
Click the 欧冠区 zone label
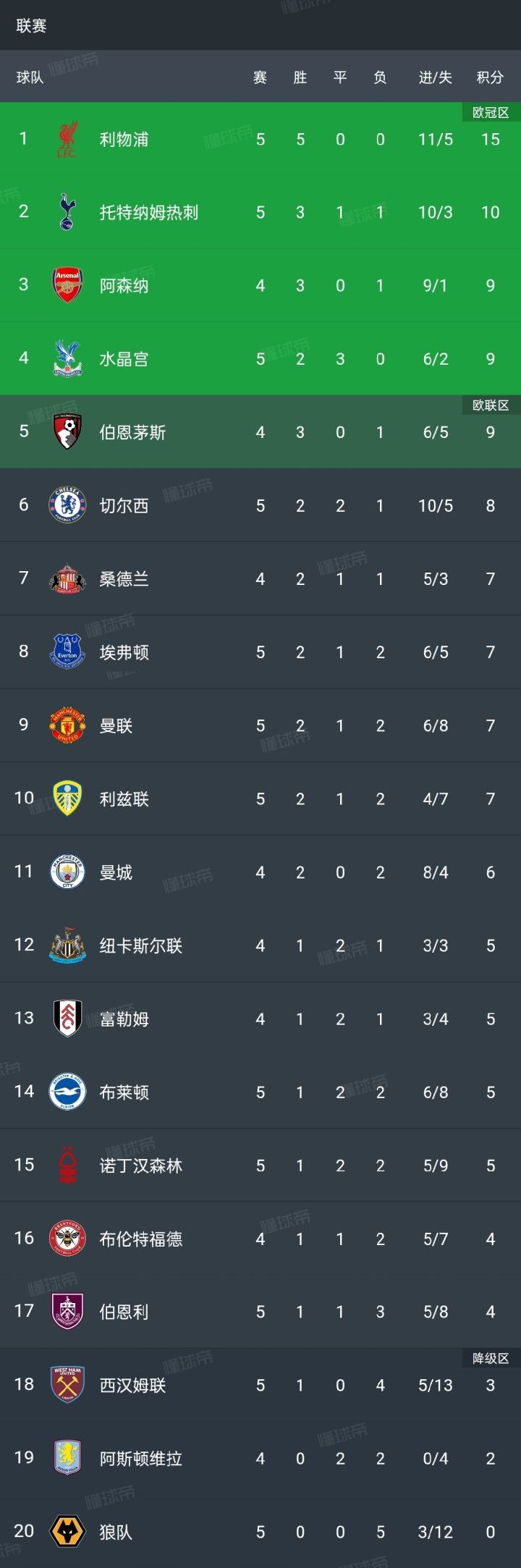click(x=491, y=113)
